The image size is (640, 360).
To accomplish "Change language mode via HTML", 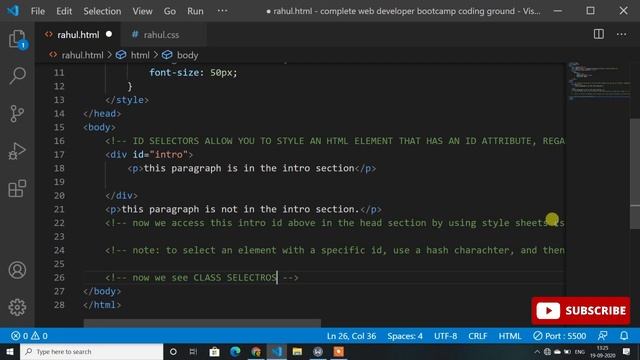I will coord(510,336).
